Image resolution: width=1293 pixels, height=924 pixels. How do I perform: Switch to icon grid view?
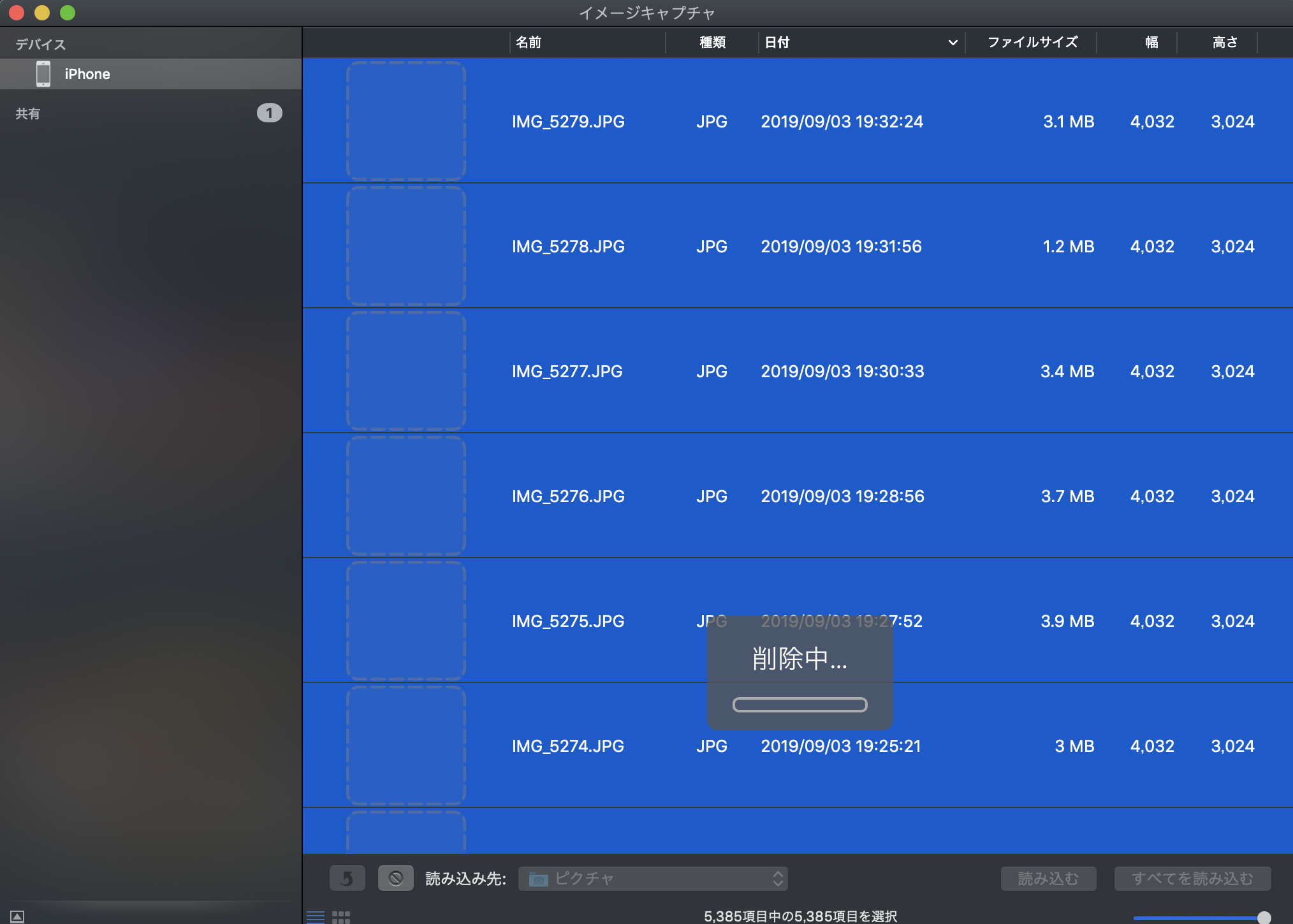(x=341, y=916)
